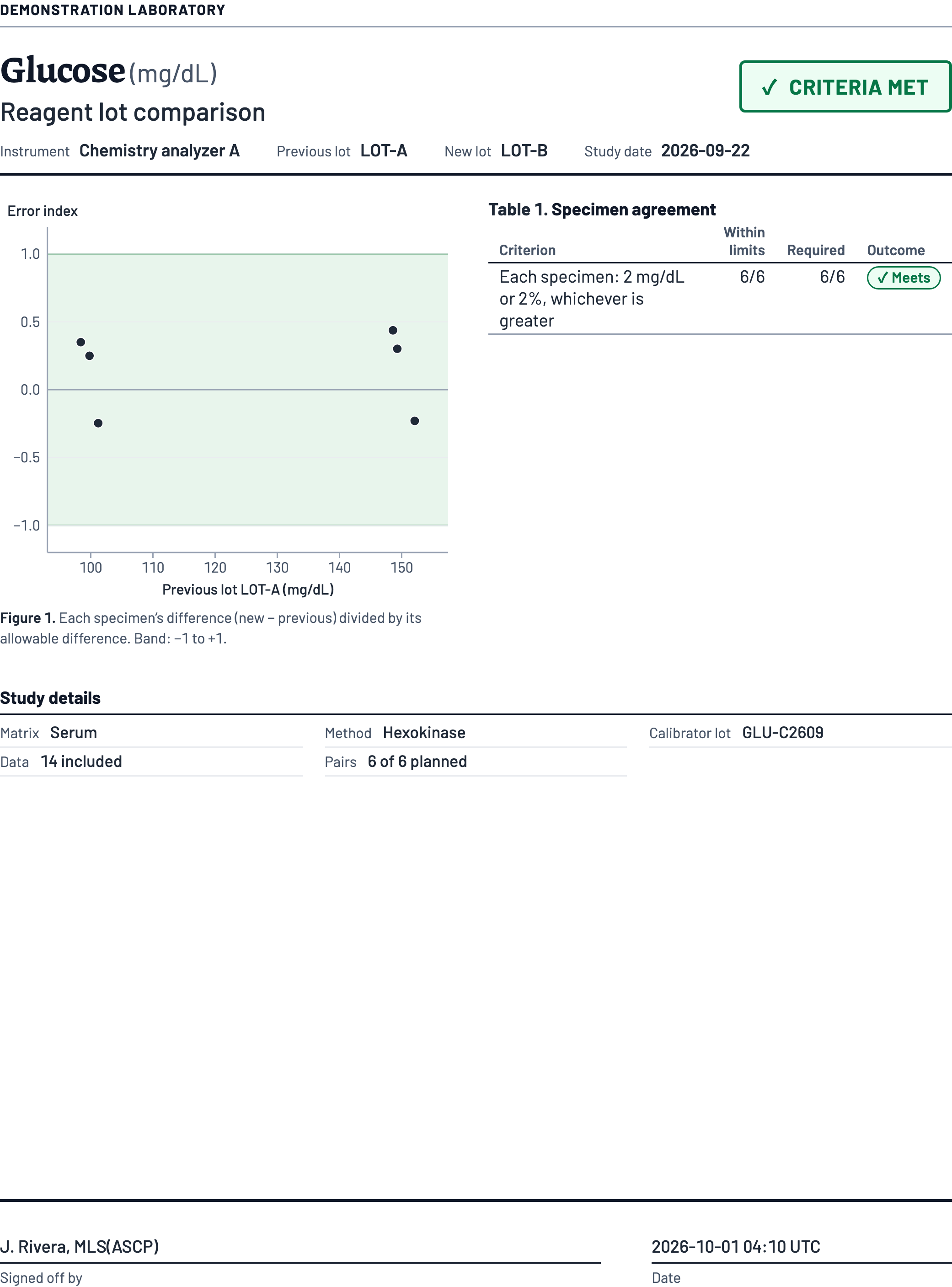Click the lowest data point near 100 mg/dL
The image size is (952, 1287).
click(98, 423)
